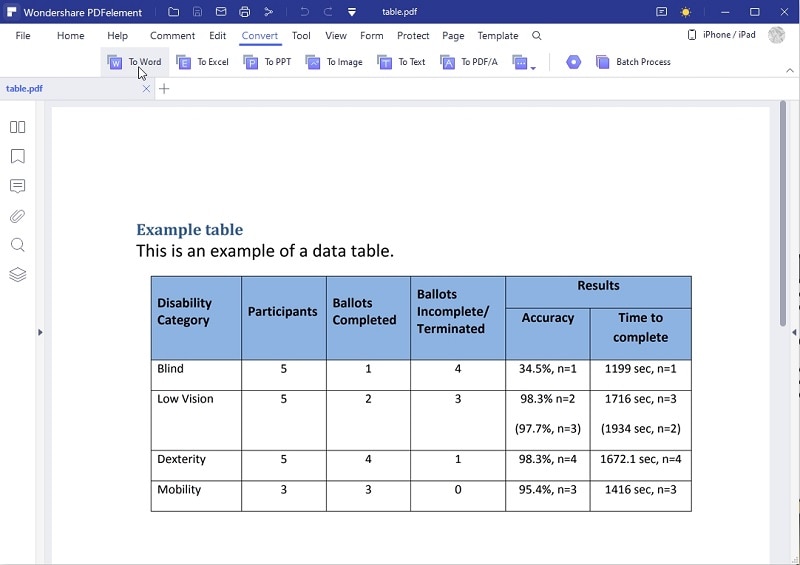Open the attachments paperclip panel

(17, 216)
